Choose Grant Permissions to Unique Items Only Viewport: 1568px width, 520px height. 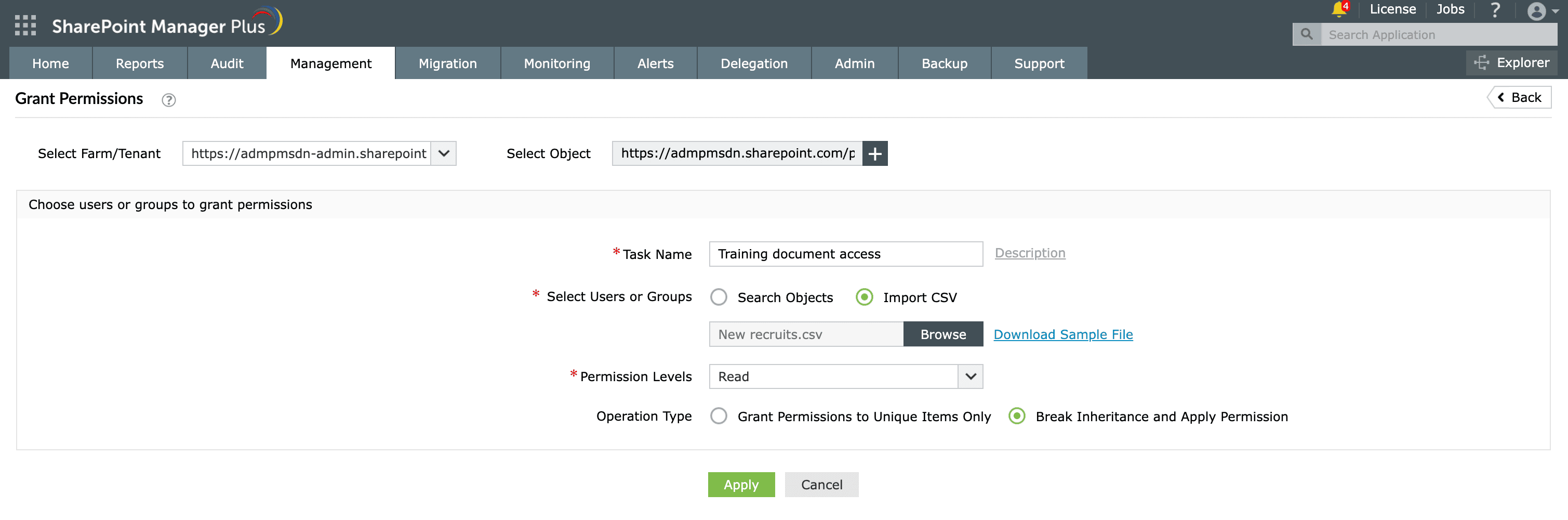[x=719, y=416]
